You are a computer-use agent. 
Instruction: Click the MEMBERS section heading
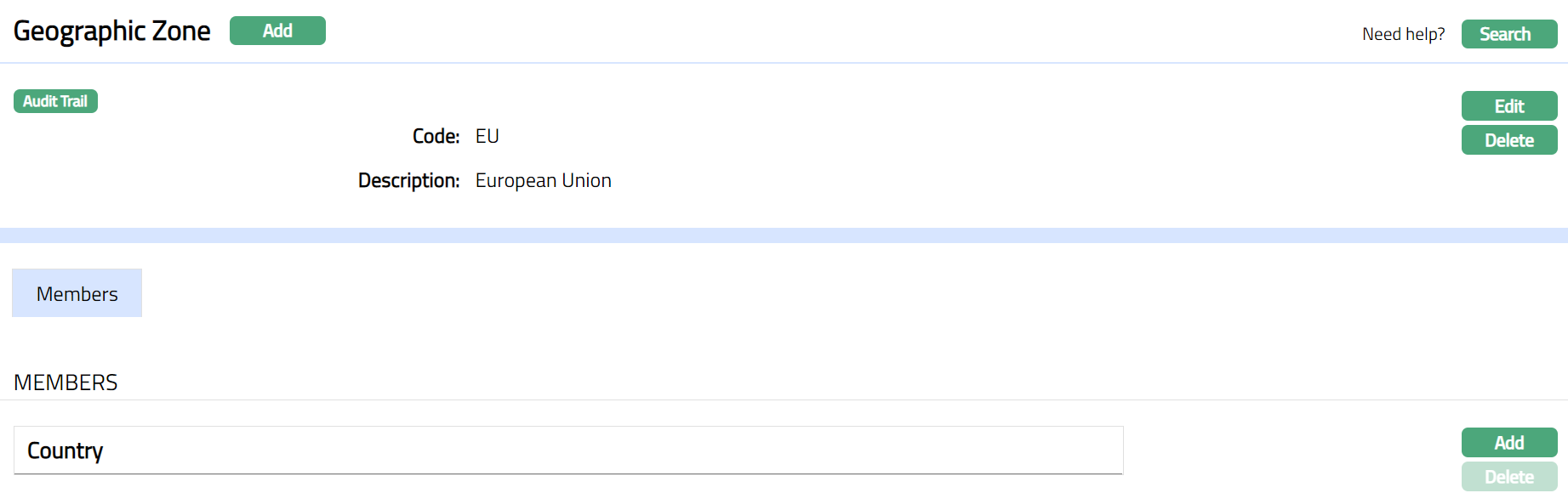tap(66, 382)
